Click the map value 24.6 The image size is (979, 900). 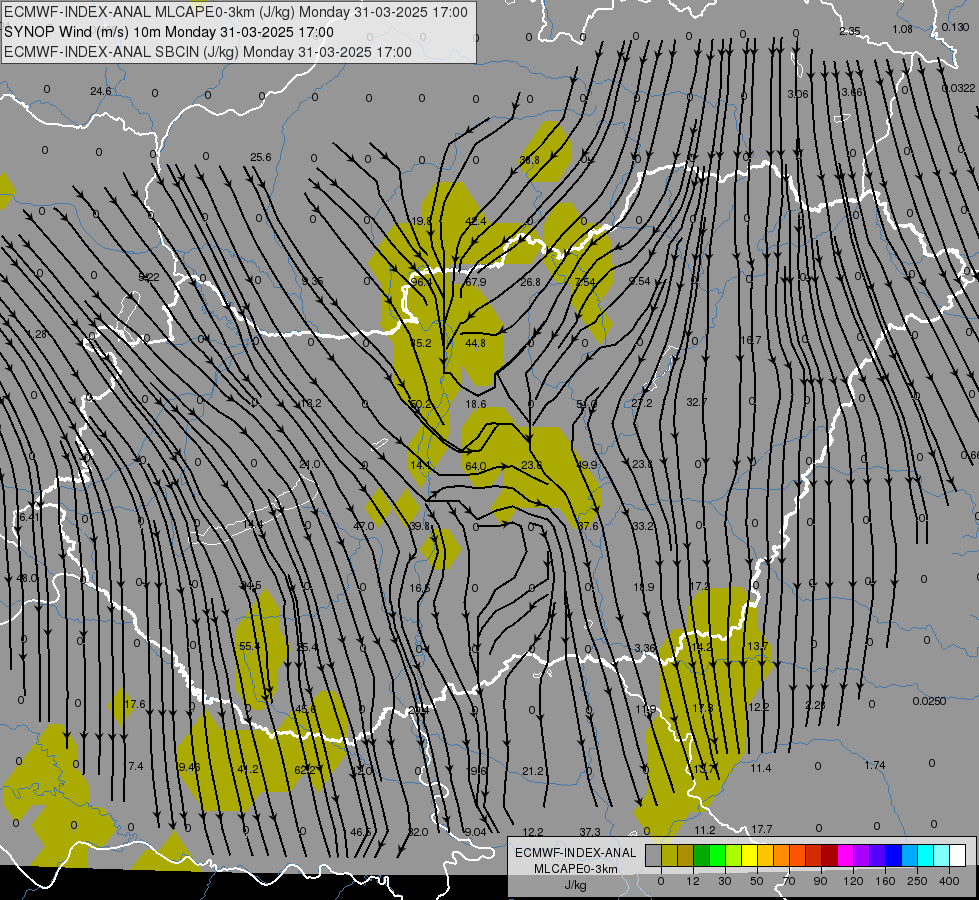click(x=101, y=91)
